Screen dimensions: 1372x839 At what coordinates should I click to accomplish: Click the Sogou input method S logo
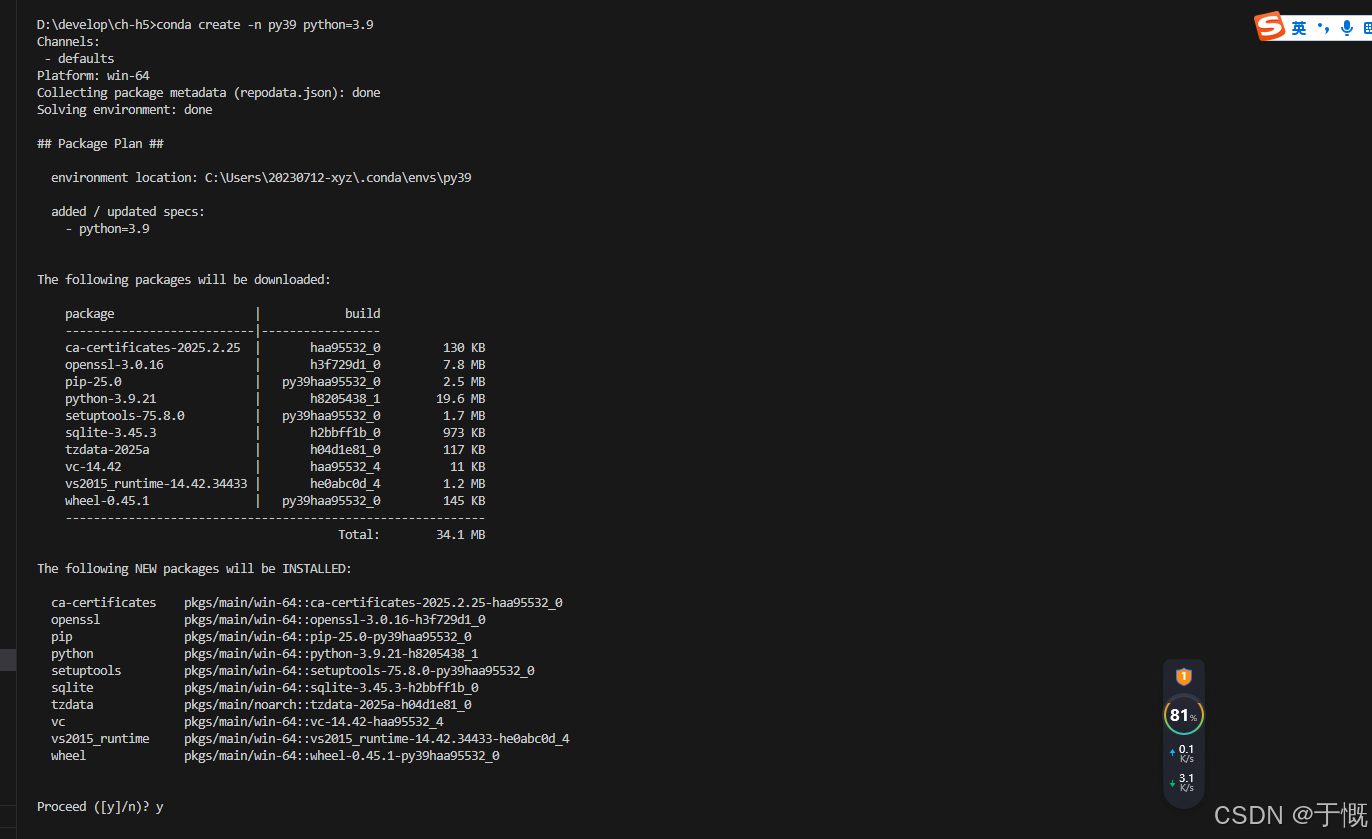pos(1270,27)
